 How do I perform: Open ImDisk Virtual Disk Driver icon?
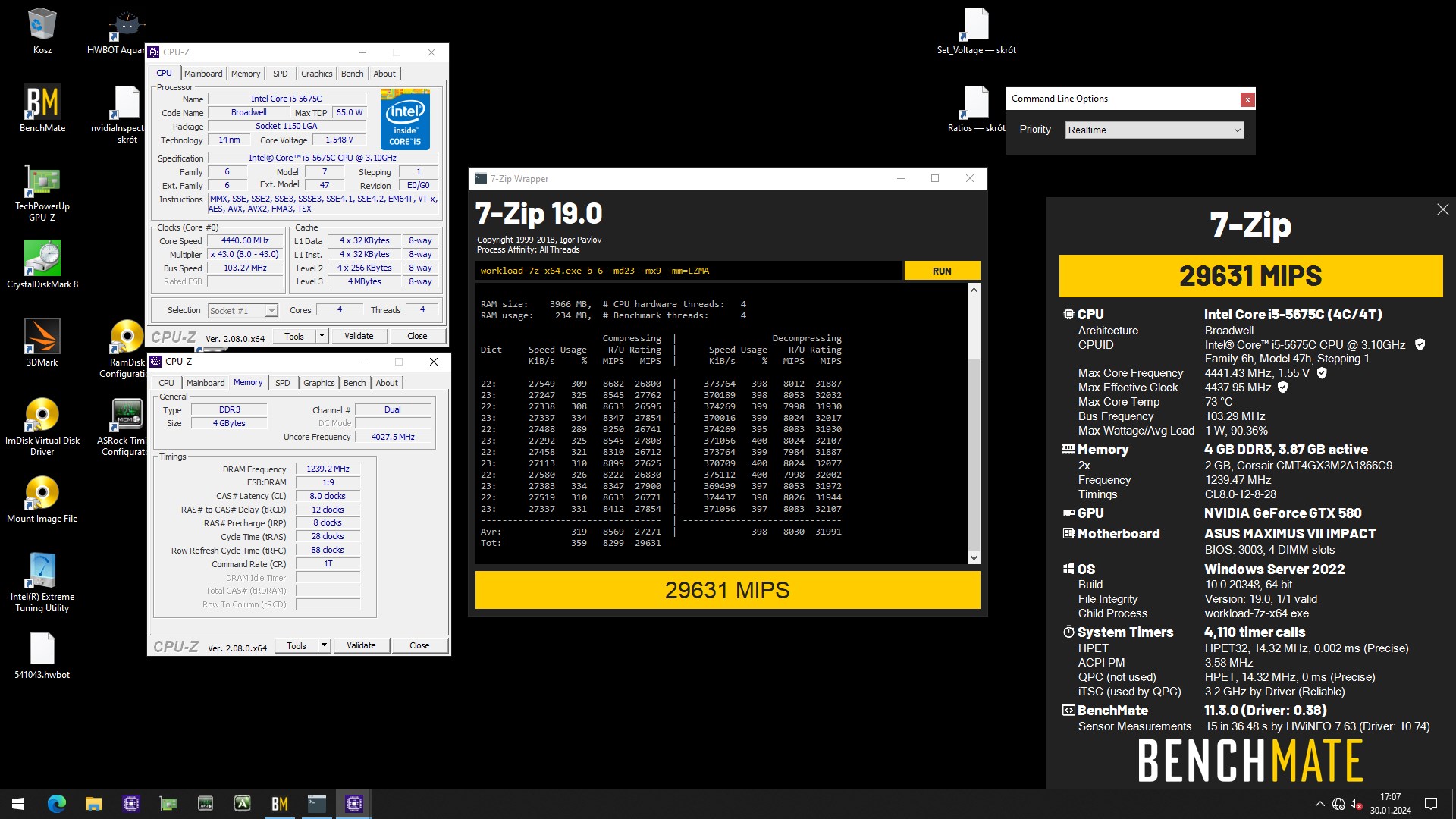click(x=42, y=427)
